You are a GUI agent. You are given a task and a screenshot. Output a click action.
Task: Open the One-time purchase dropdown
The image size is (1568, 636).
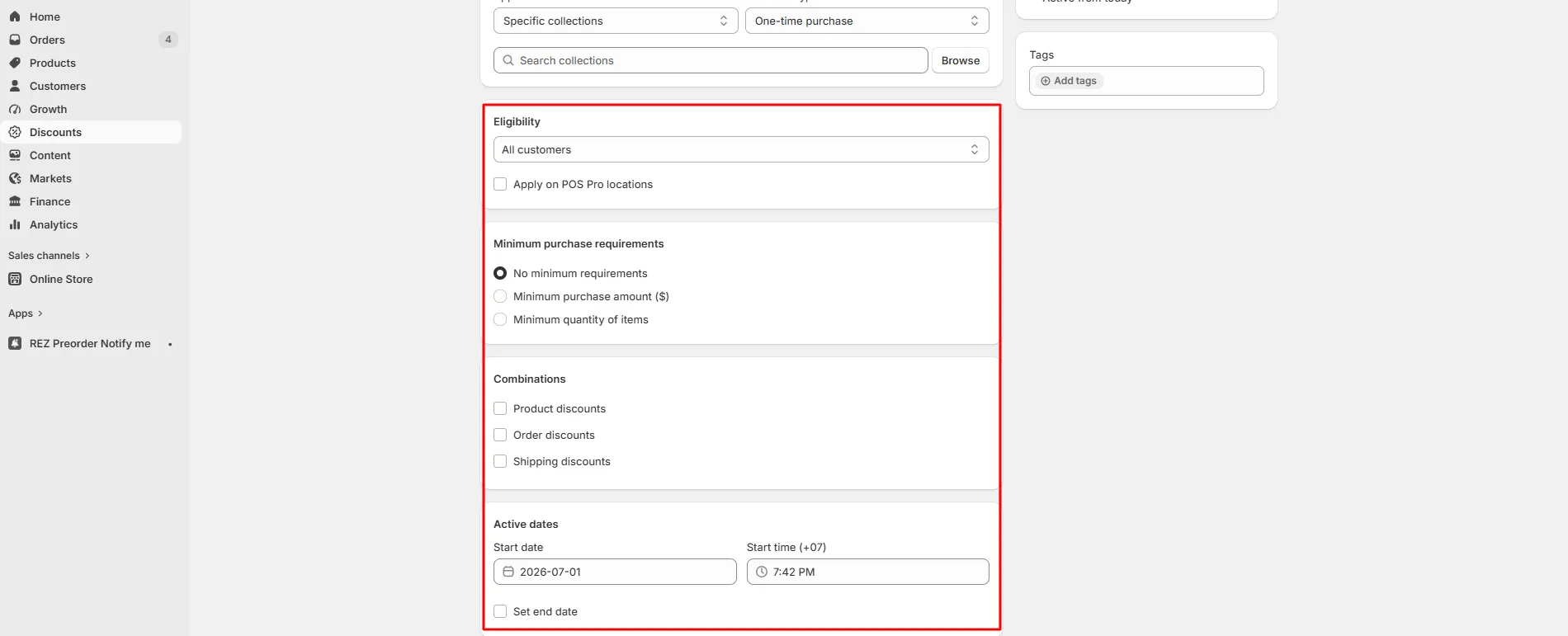[867, 21]
